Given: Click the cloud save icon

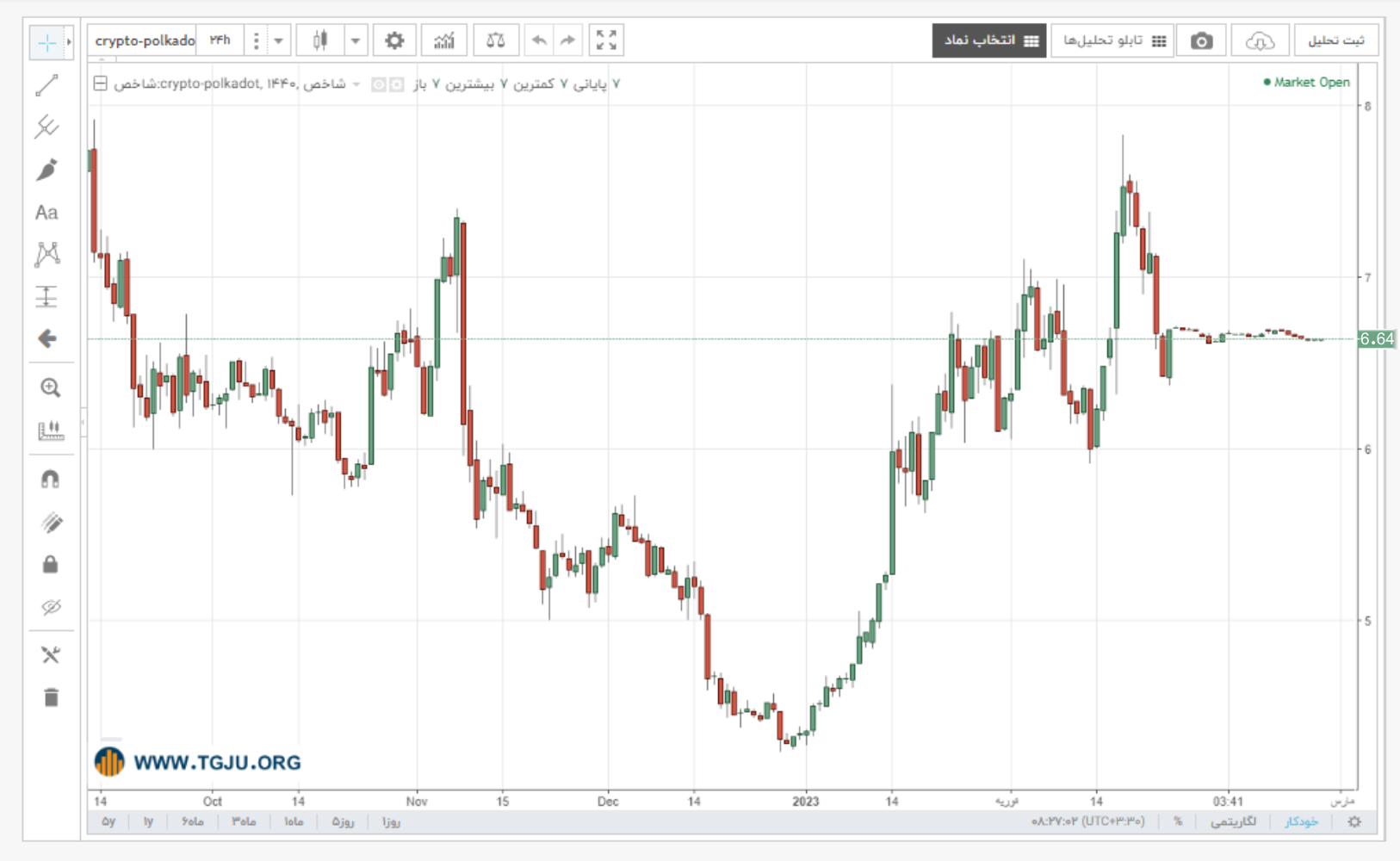Looking at the screenshot, I should tap(1260, 40).
